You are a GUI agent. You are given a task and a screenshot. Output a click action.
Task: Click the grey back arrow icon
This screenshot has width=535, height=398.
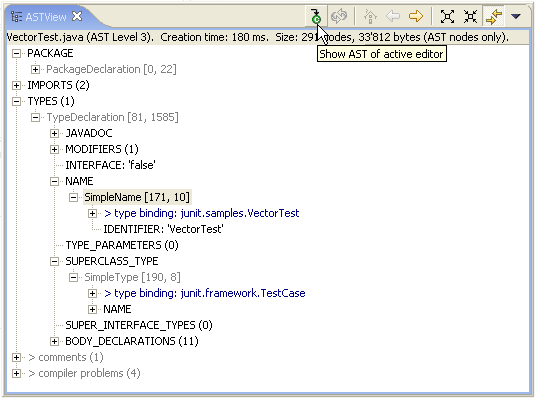393,16
